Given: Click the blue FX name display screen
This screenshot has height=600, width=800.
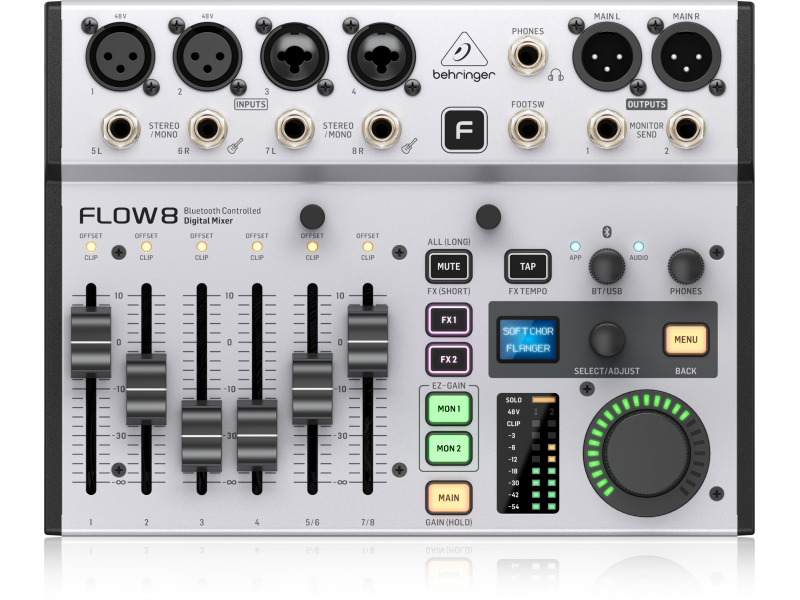Looking at the screenshot, I should 528,339.
